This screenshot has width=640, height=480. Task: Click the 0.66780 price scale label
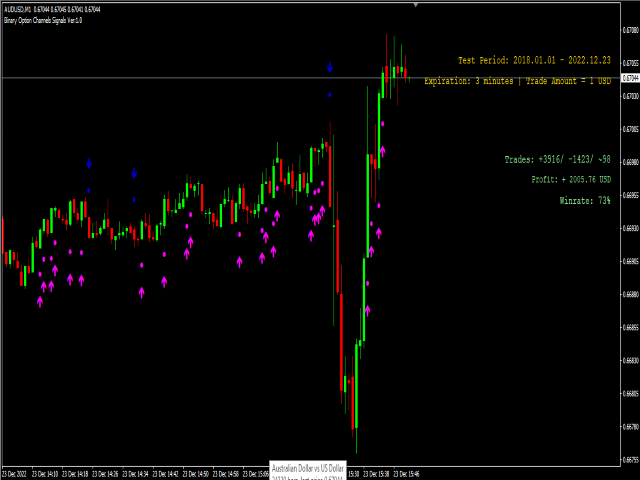630,427
